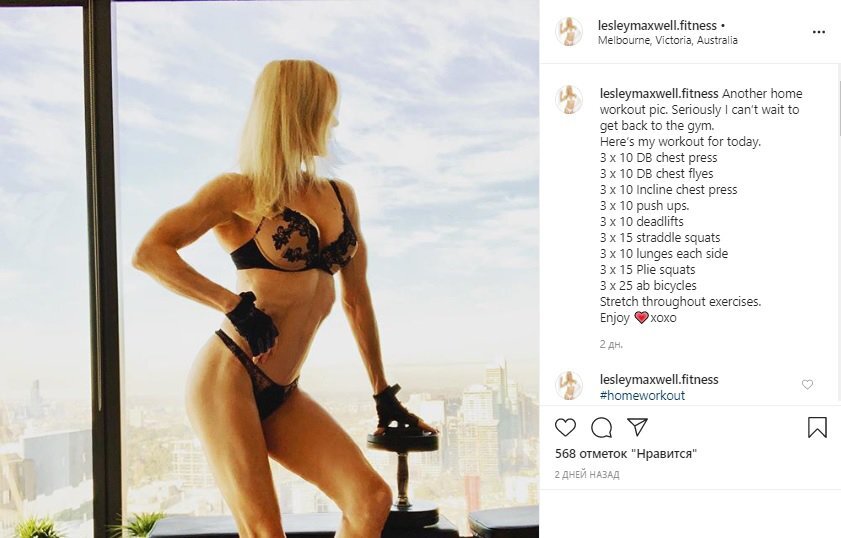Image resolution: width=841 pixels, height=538 pixels.
Task: Click the comment author lesleymaxwell.fitness name
Action: 659,379
